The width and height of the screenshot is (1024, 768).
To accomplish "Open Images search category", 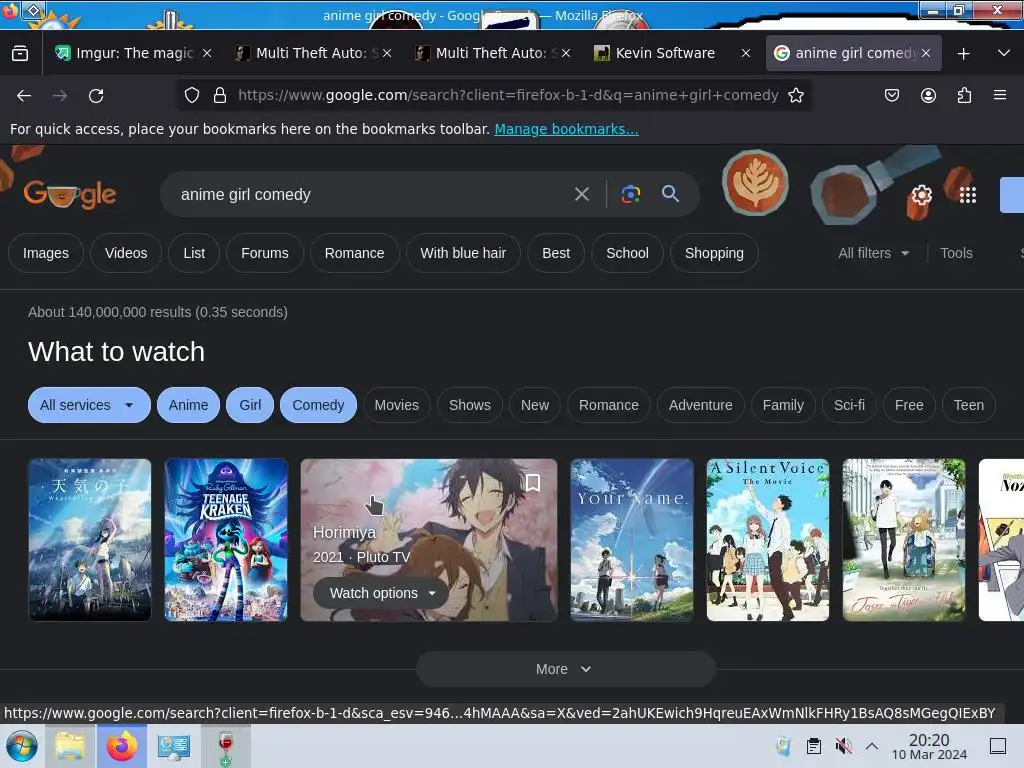I will pos(46,253).
